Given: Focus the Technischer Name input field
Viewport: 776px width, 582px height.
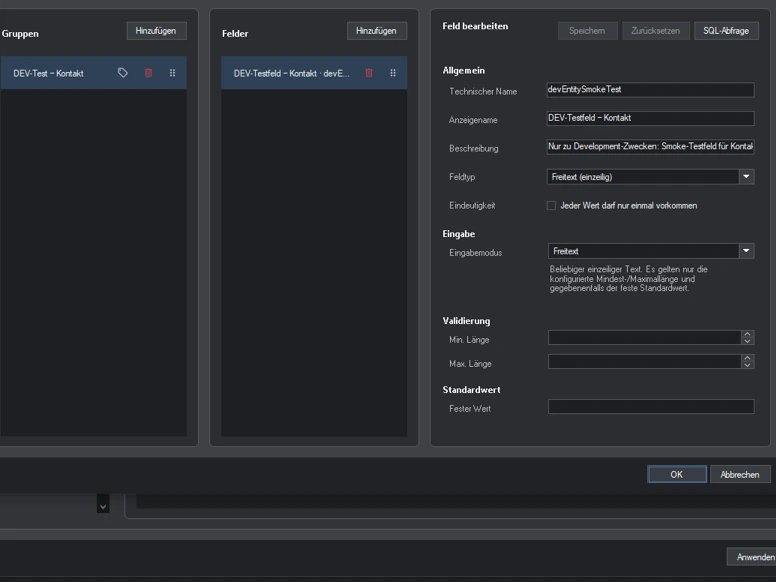Looking at the screenshot, I should pos(650,90).
